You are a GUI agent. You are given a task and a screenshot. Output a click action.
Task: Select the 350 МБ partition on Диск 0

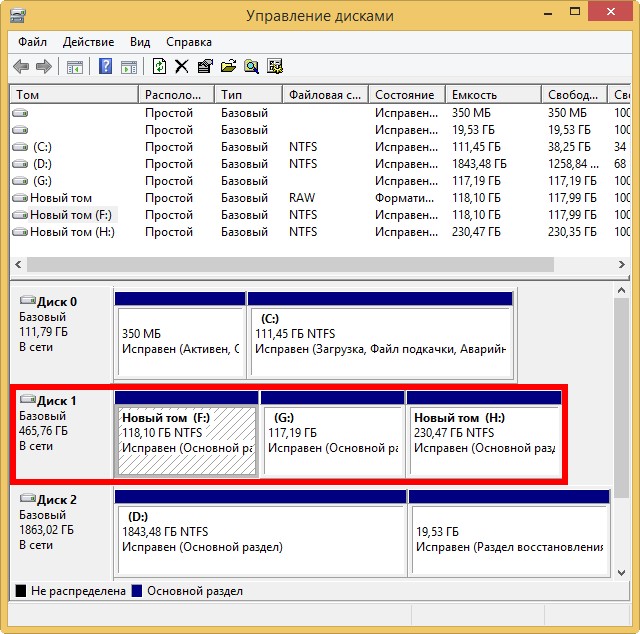point(180,335)
